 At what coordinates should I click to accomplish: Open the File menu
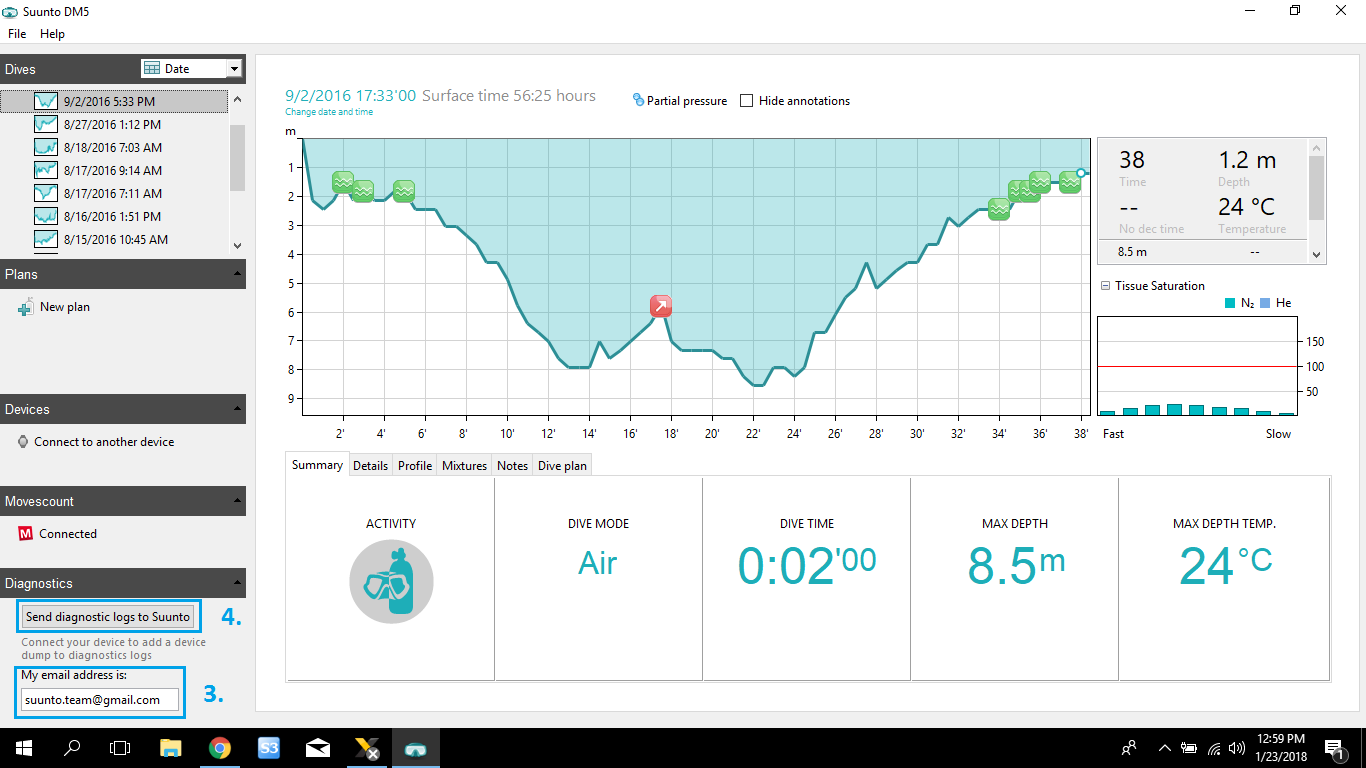click(17, 33)
